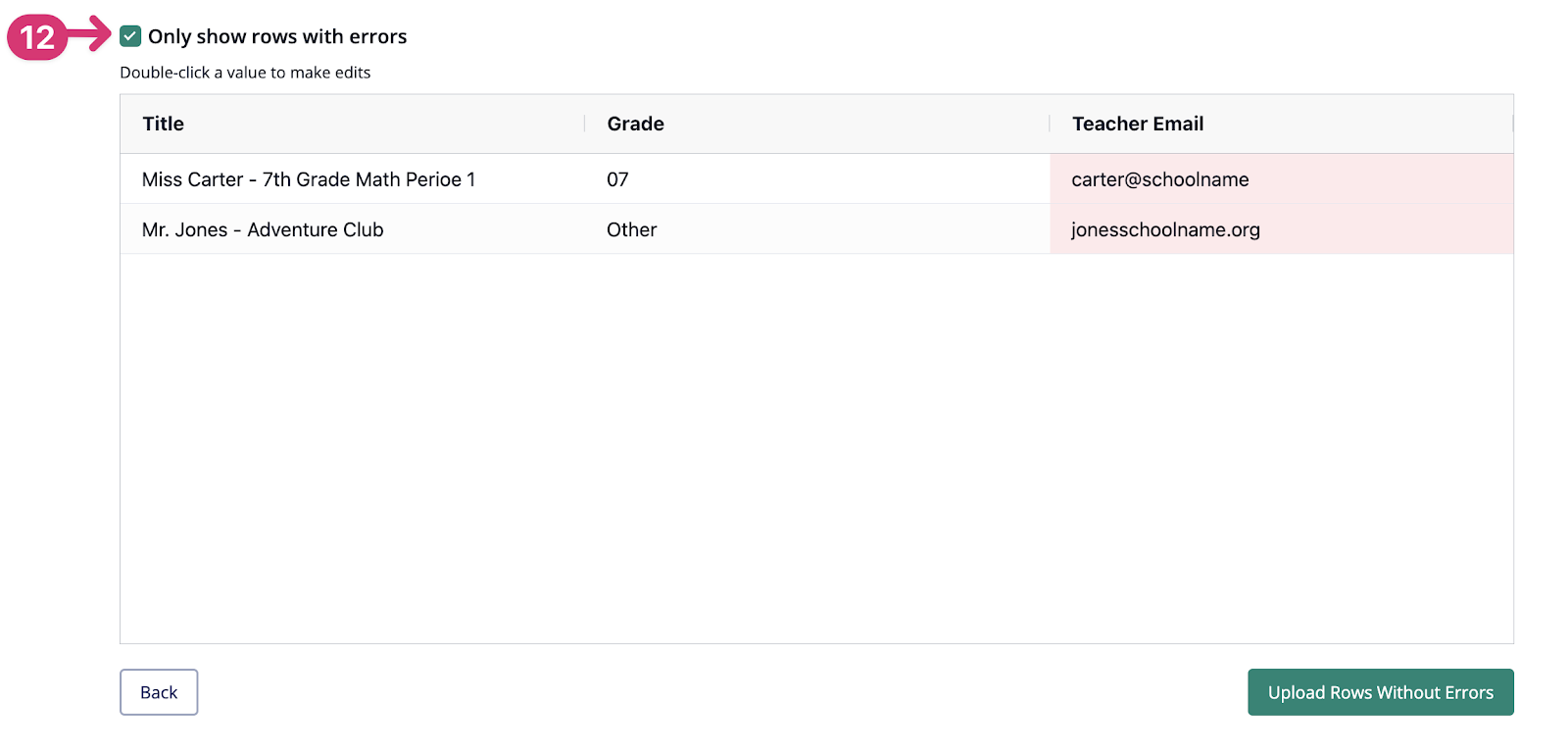Select the Title column header
Screen dimensions: 1568x753
click(353, 124)
